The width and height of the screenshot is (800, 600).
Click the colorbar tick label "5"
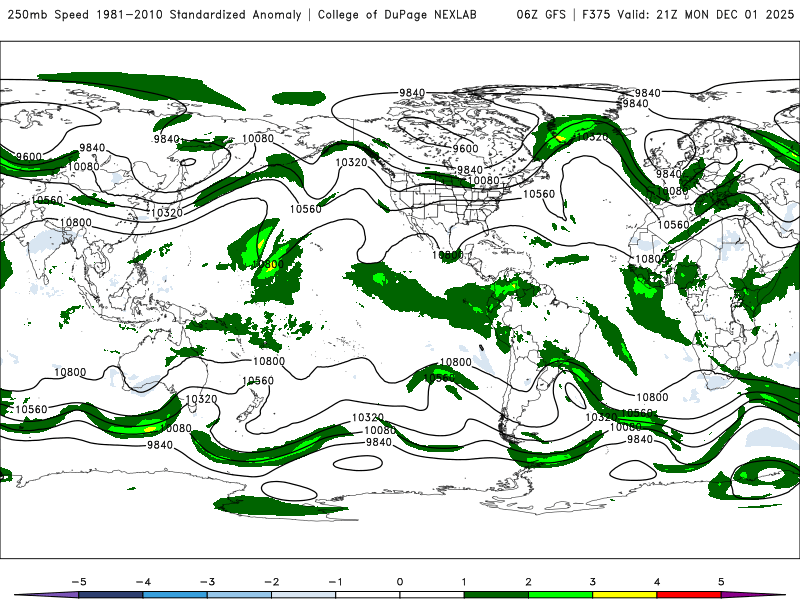[721, 582]
